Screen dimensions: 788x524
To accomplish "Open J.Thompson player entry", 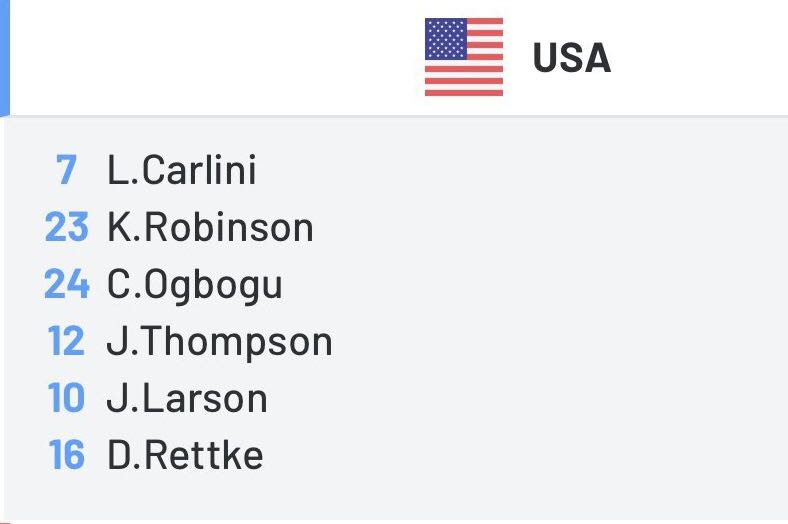I will point(220,342).
